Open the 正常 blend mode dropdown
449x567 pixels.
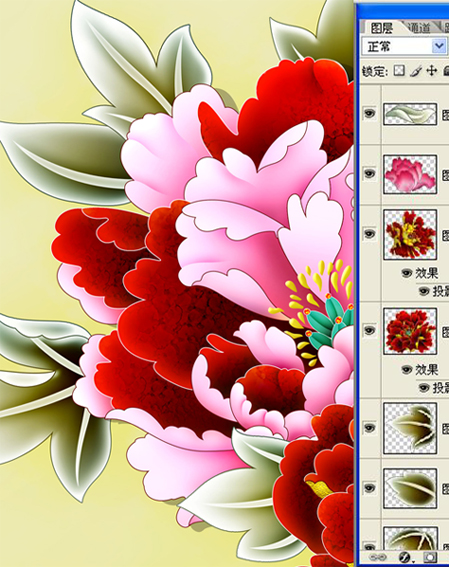(439, 46)
